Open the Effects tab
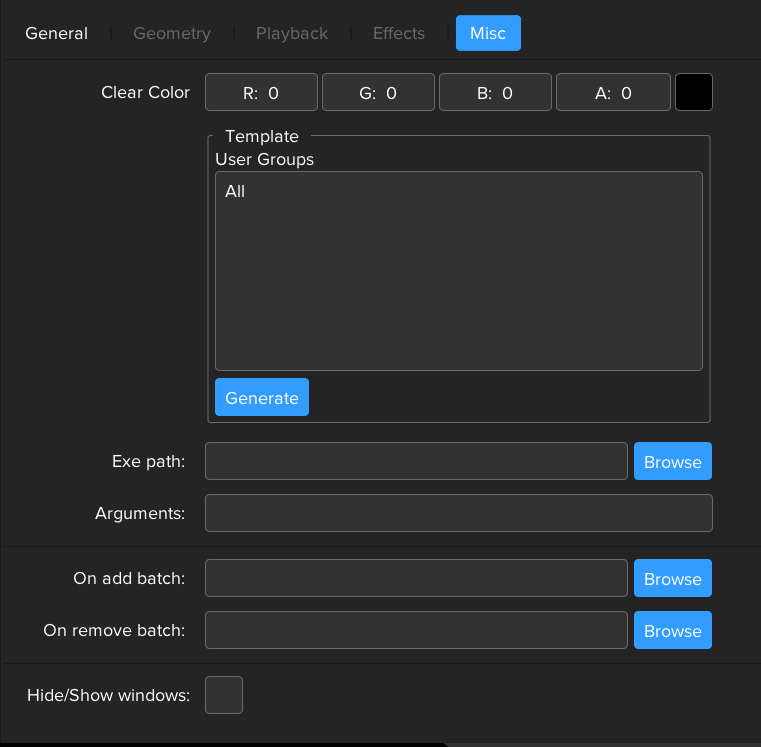761x747 pixels. (398, 33)
